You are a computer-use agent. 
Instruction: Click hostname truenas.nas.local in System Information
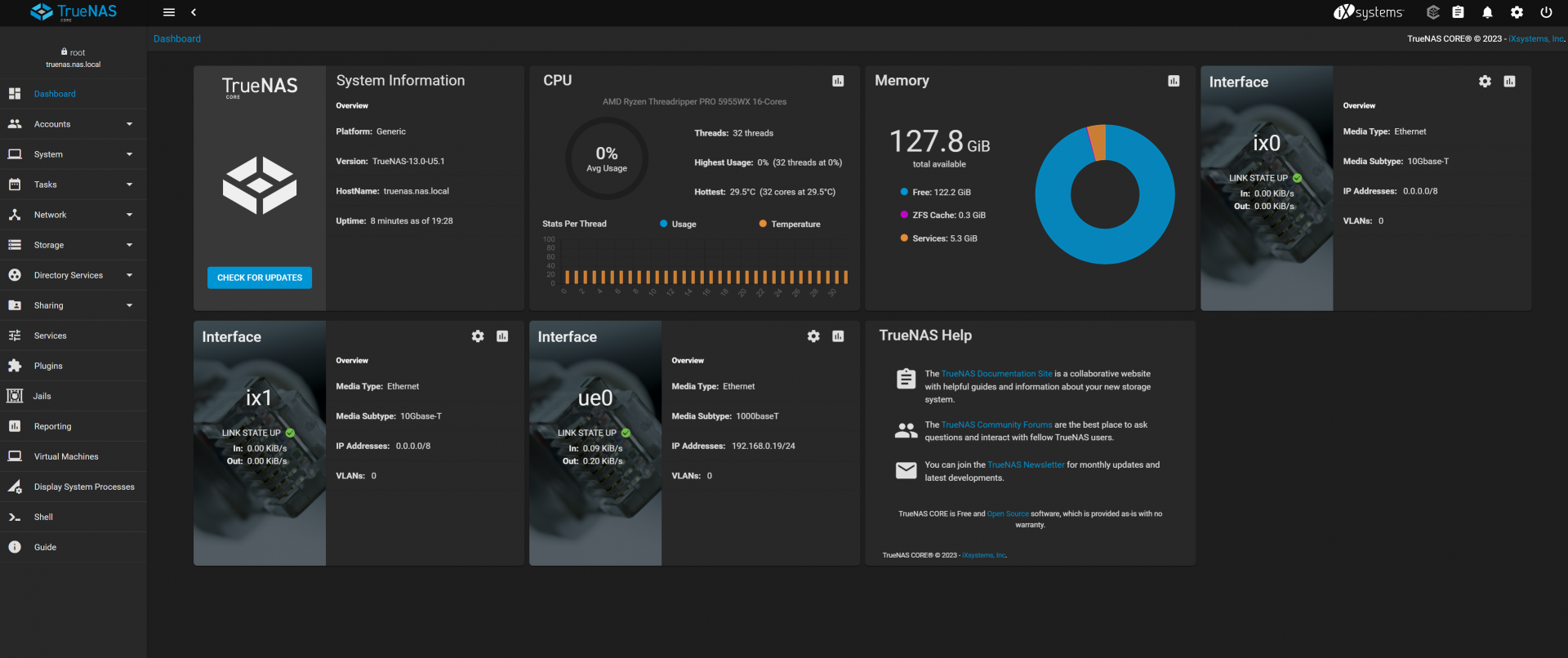click(416, 191)
